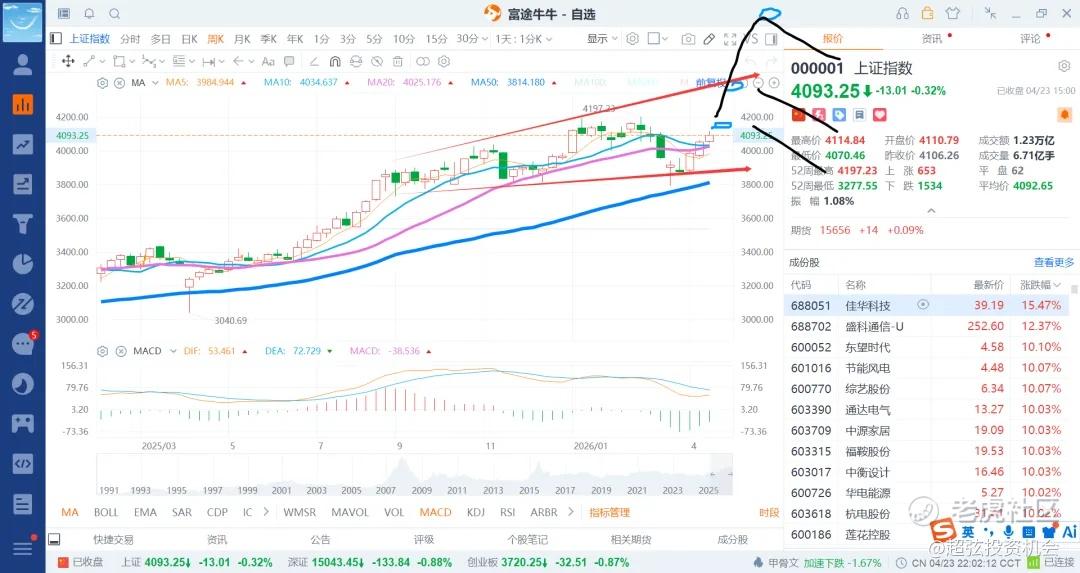Open notifications bell in title bar
Screen dimensions: 1080x573
[x=90, y=14]
